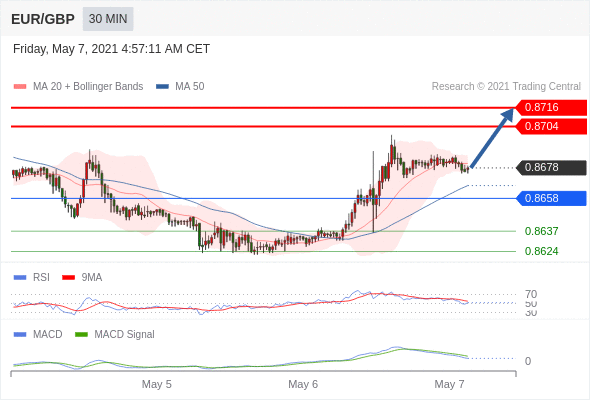Click the blue 0.8658 pivot price tag
590x400 pixels.
(x=551, y=198)
